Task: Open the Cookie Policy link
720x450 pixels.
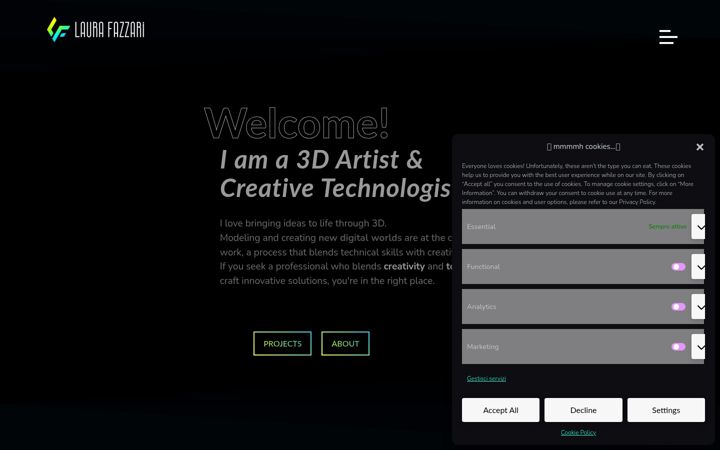Action: click(x=578, y=433)
